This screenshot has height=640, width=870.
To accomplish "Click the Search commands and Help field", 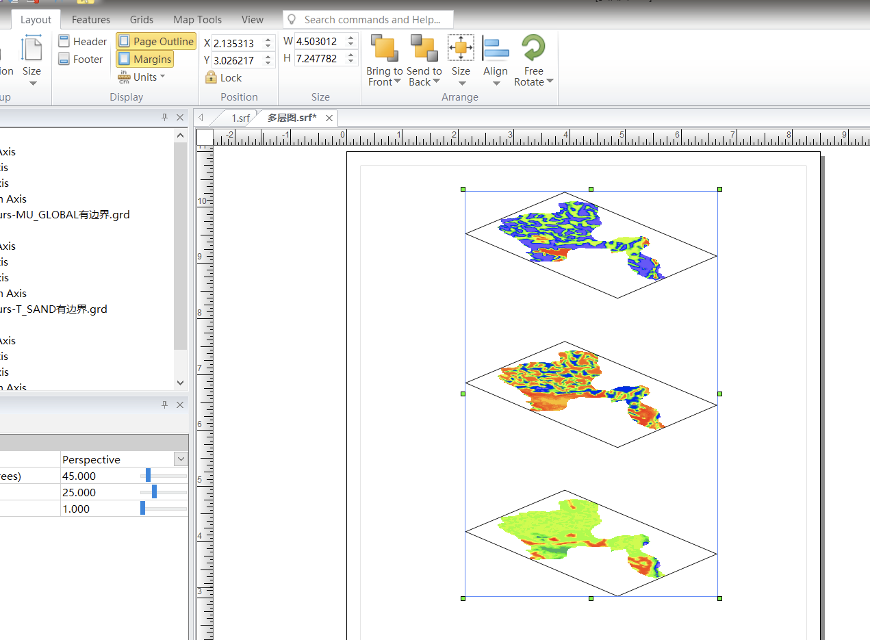I will point(370,19).
